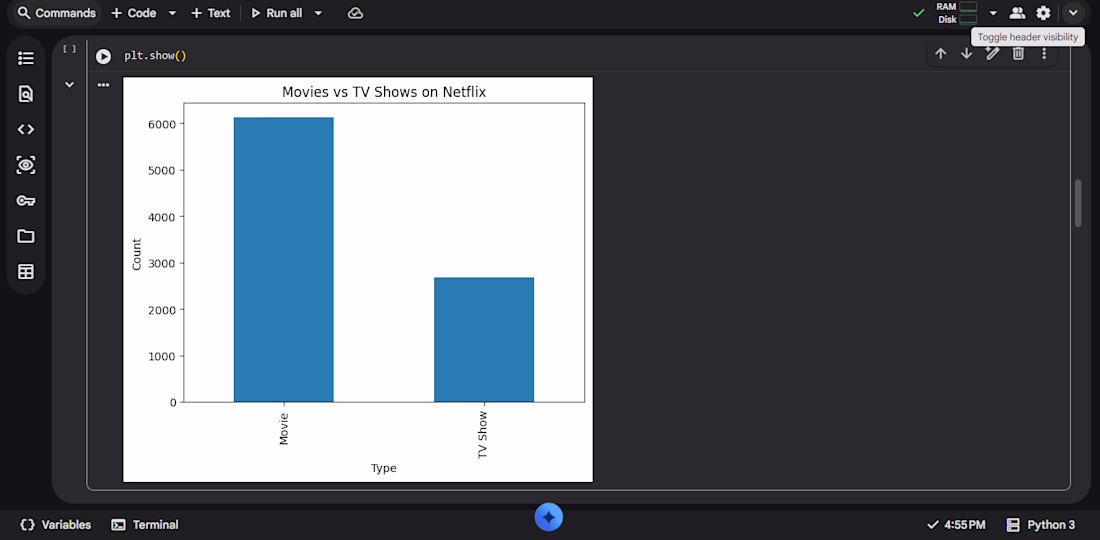Open the data table panel icon
Image resolution: width=1100 pixels, height=540 pixels.
pos(26,272)
